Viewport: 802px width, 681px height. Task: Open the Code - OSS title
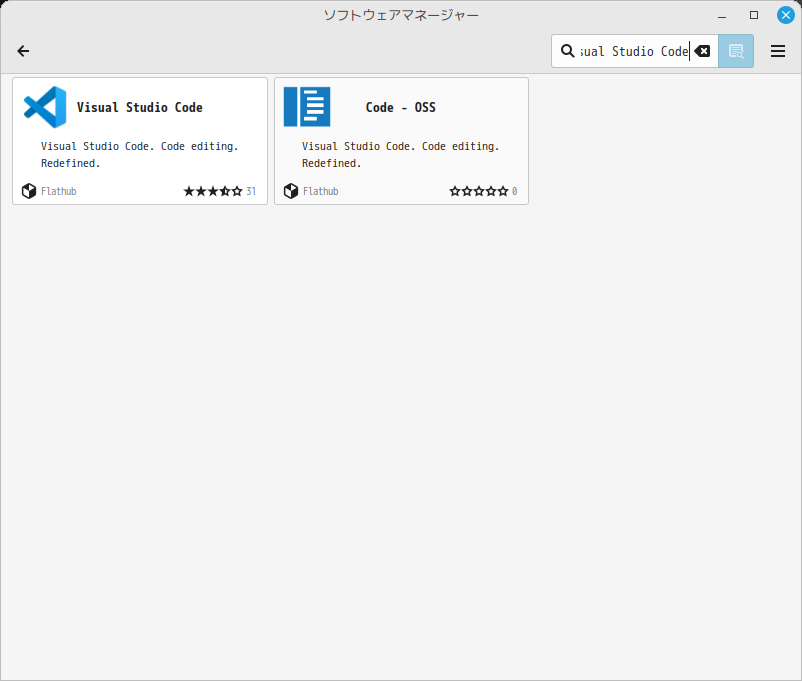coord(400,107)
